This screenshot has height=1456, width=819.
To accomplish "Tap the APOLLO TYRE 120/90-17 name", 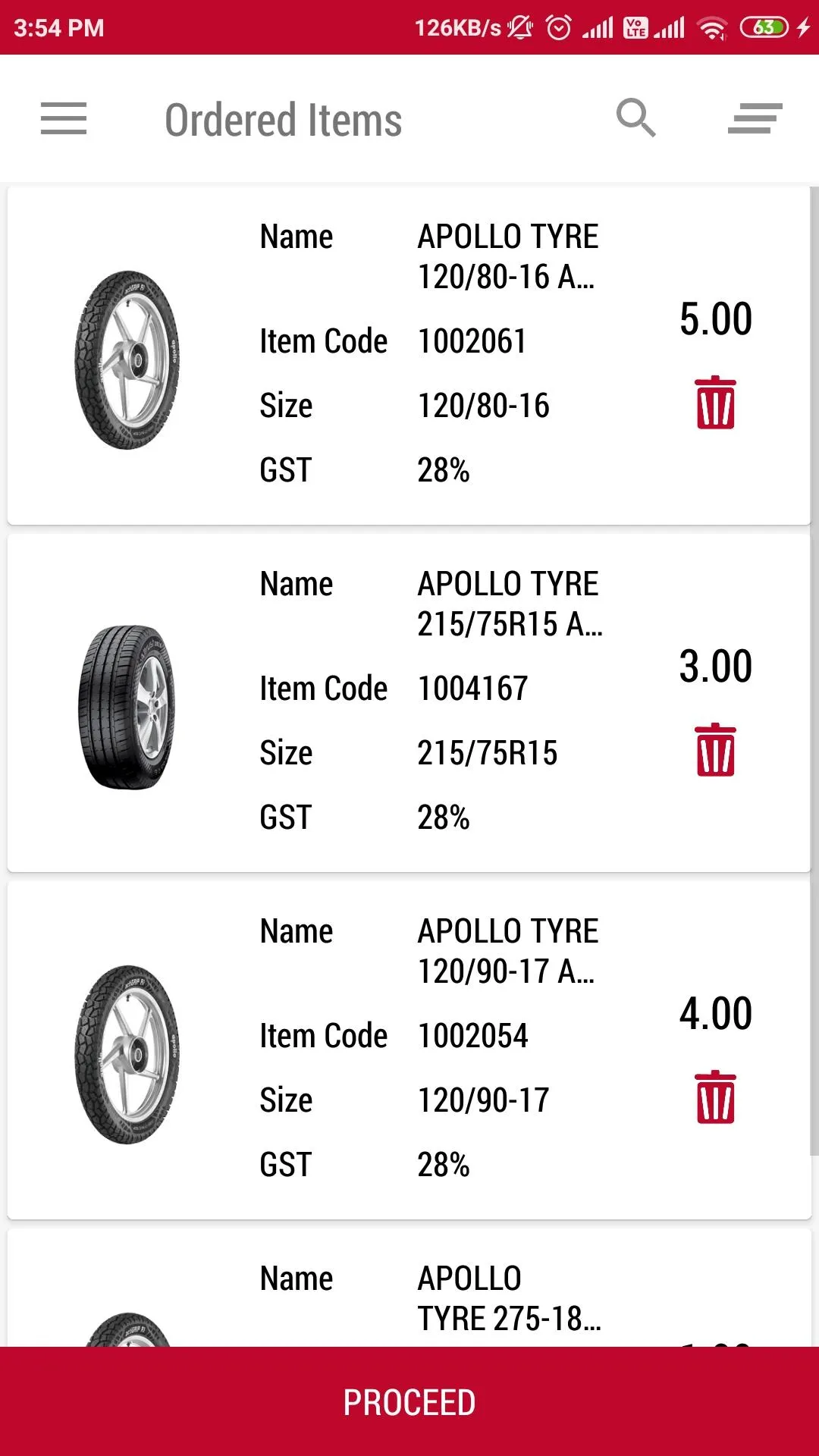I will [508, 951].
